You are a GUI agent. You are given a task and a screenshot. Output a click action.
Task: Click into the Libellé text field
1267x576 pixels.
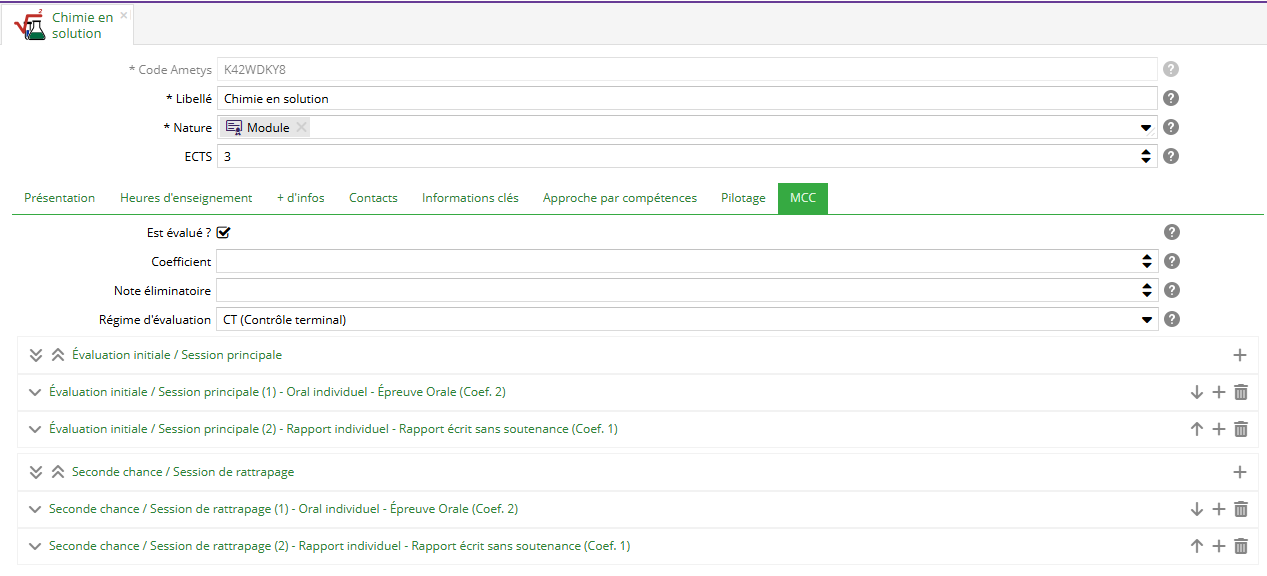click(x=686, y=98)
